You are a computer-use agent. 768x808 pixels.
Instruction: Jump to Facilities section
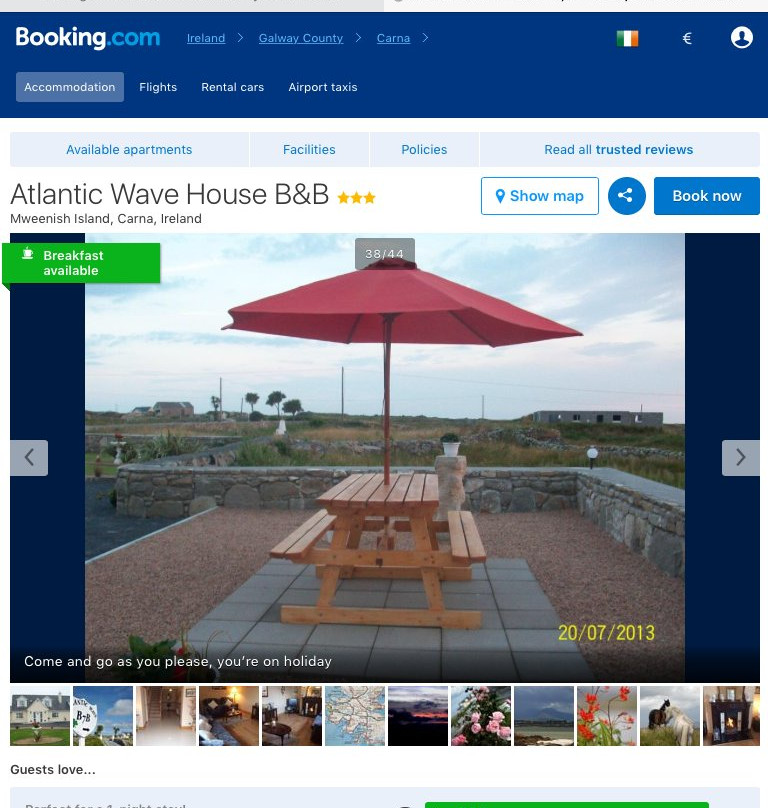pos(309,149)
